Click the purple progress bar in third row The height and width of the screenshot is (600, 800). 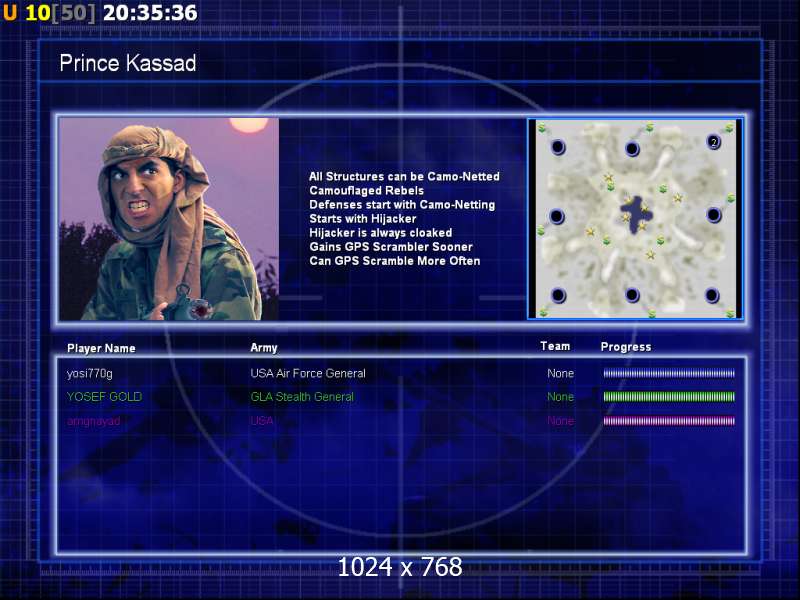(669, 421)
